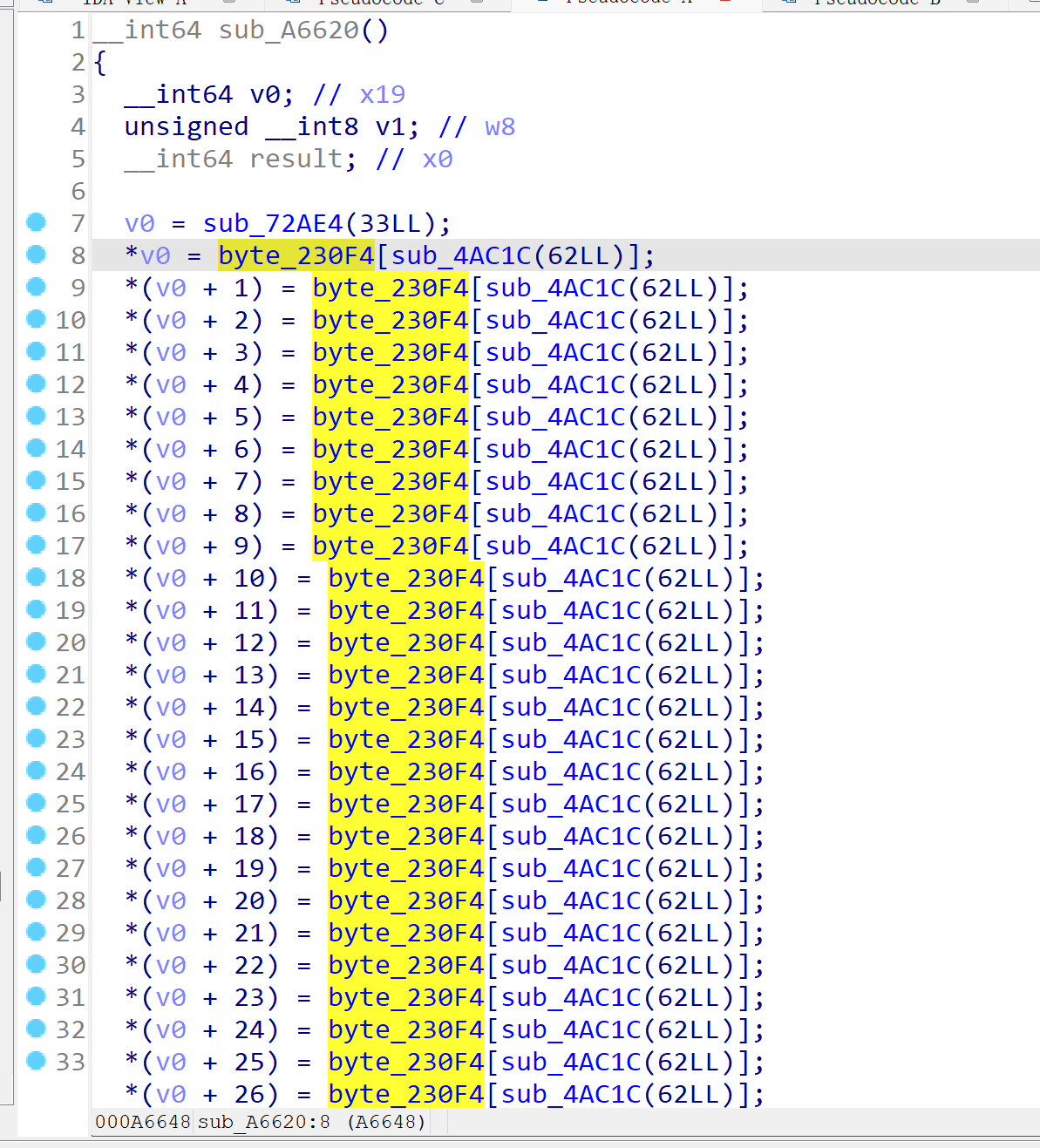The width and height of the screenshot is (1040, 1148).
Task: Toggle the breakpoint on line 15
Action: [x=36, y=480]
